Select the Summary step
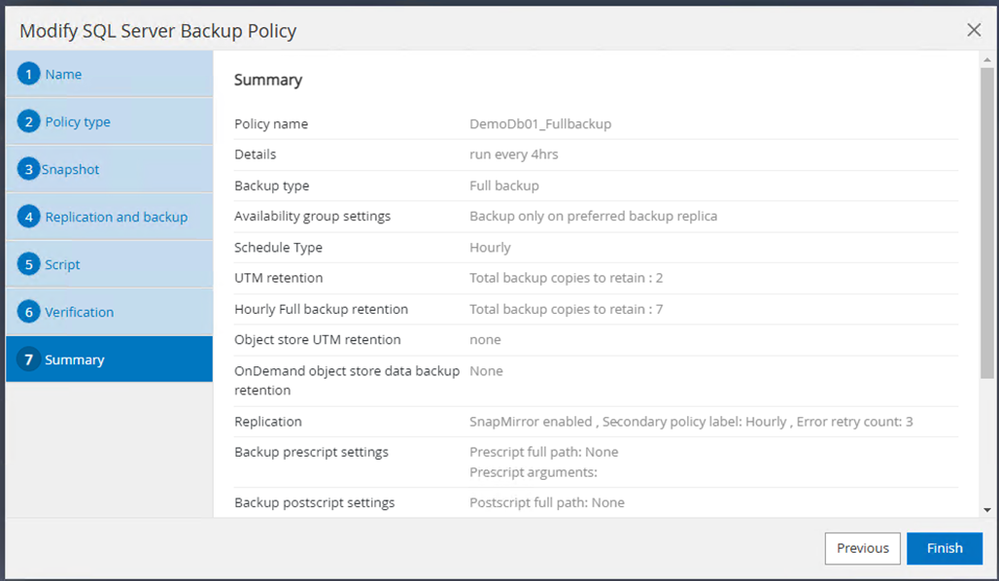 coord(75,360)
